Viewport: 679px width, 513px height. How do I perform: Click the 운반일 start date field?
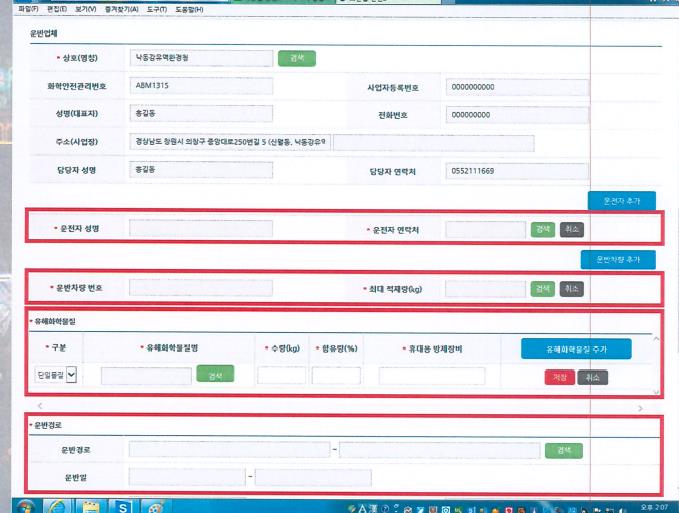pos(187,477)
